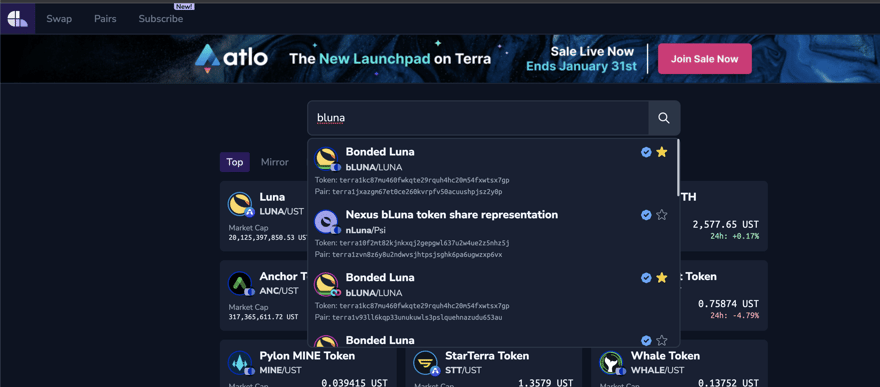Click the magnifier search button

point(664,118)
